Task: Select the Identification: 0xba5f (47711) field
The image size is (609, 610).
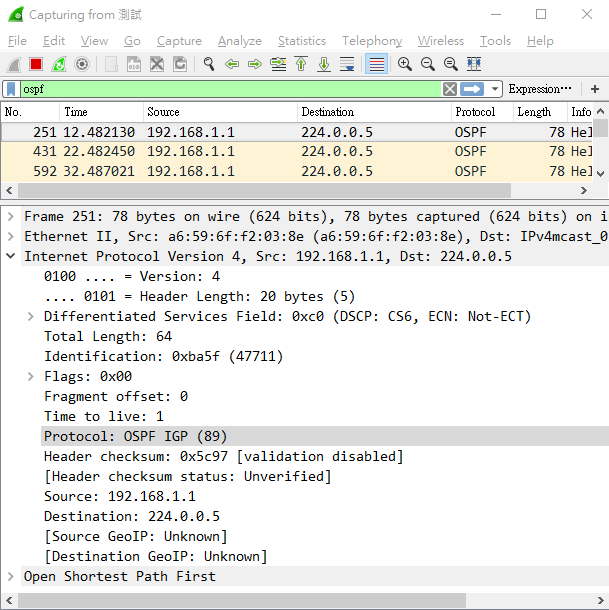Action: pyautogui.click(x=163, y=356)
